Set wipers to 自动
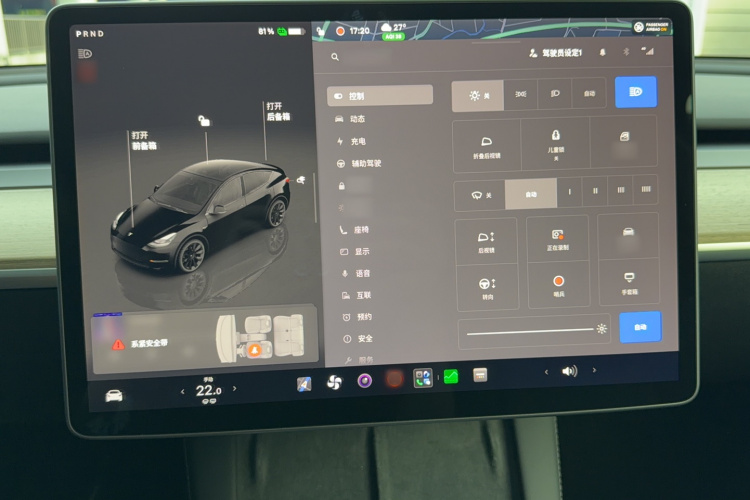This screenshot has width=750, height=500. click(x=531, y=194)
